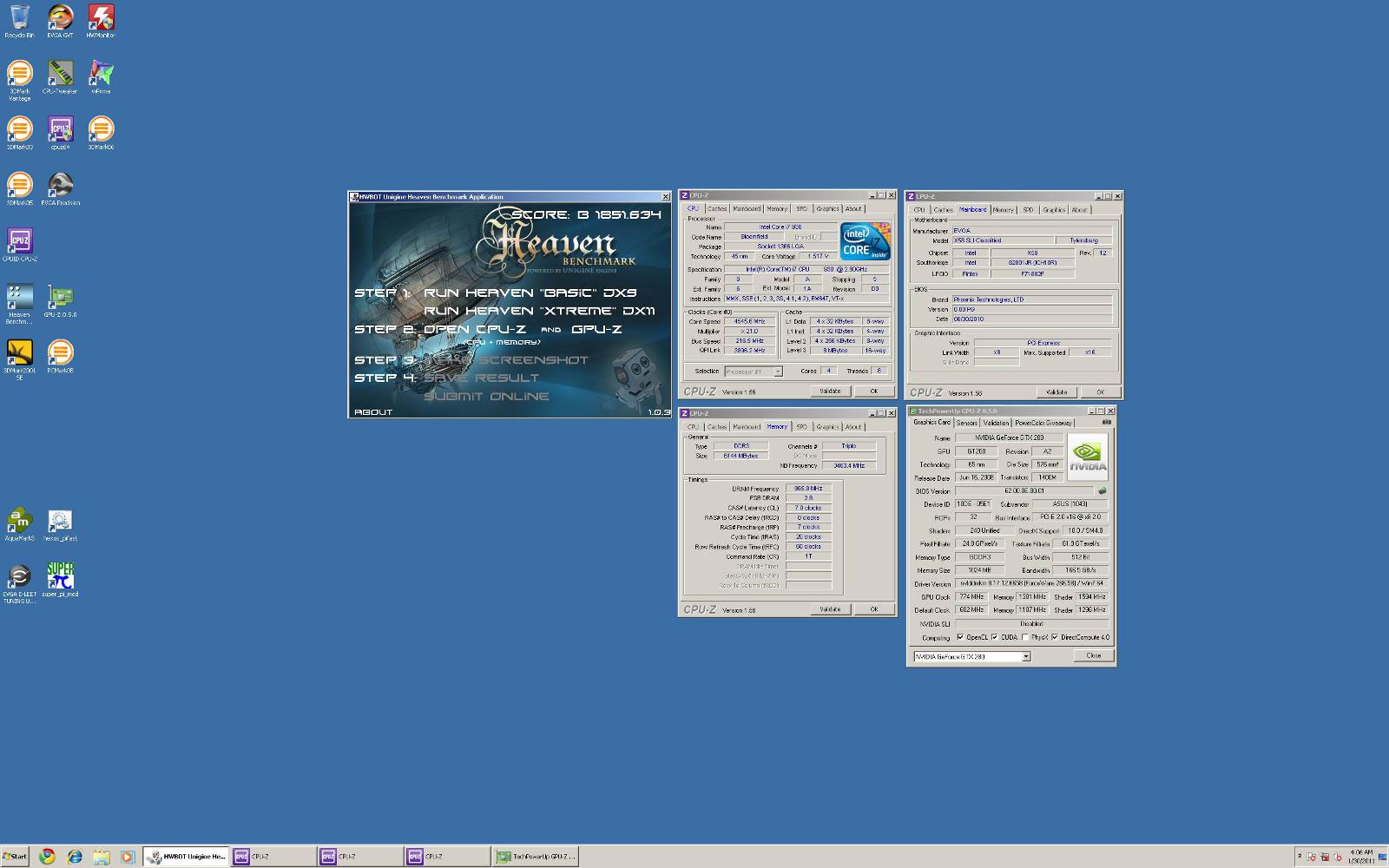Click the GPU-Z BIOS save chip icon

point(1103,490)
